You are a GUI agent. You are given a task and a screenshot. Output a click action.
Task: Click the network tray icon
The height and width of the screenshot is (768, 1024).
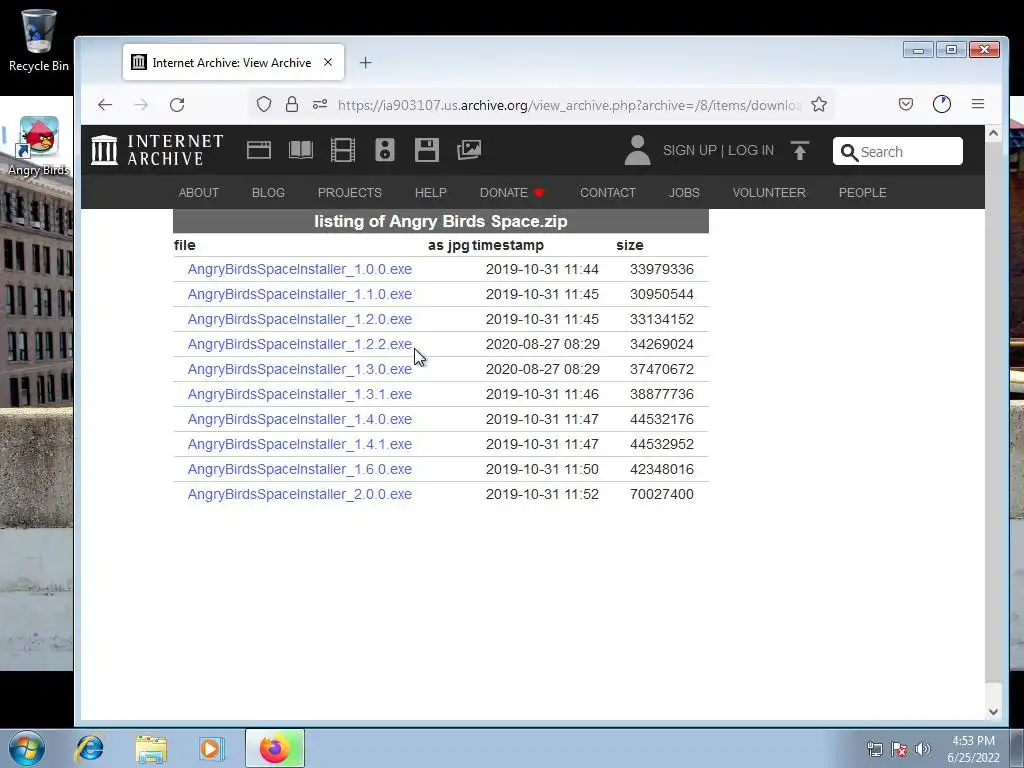pyautogui.click(x=874, y=749)
